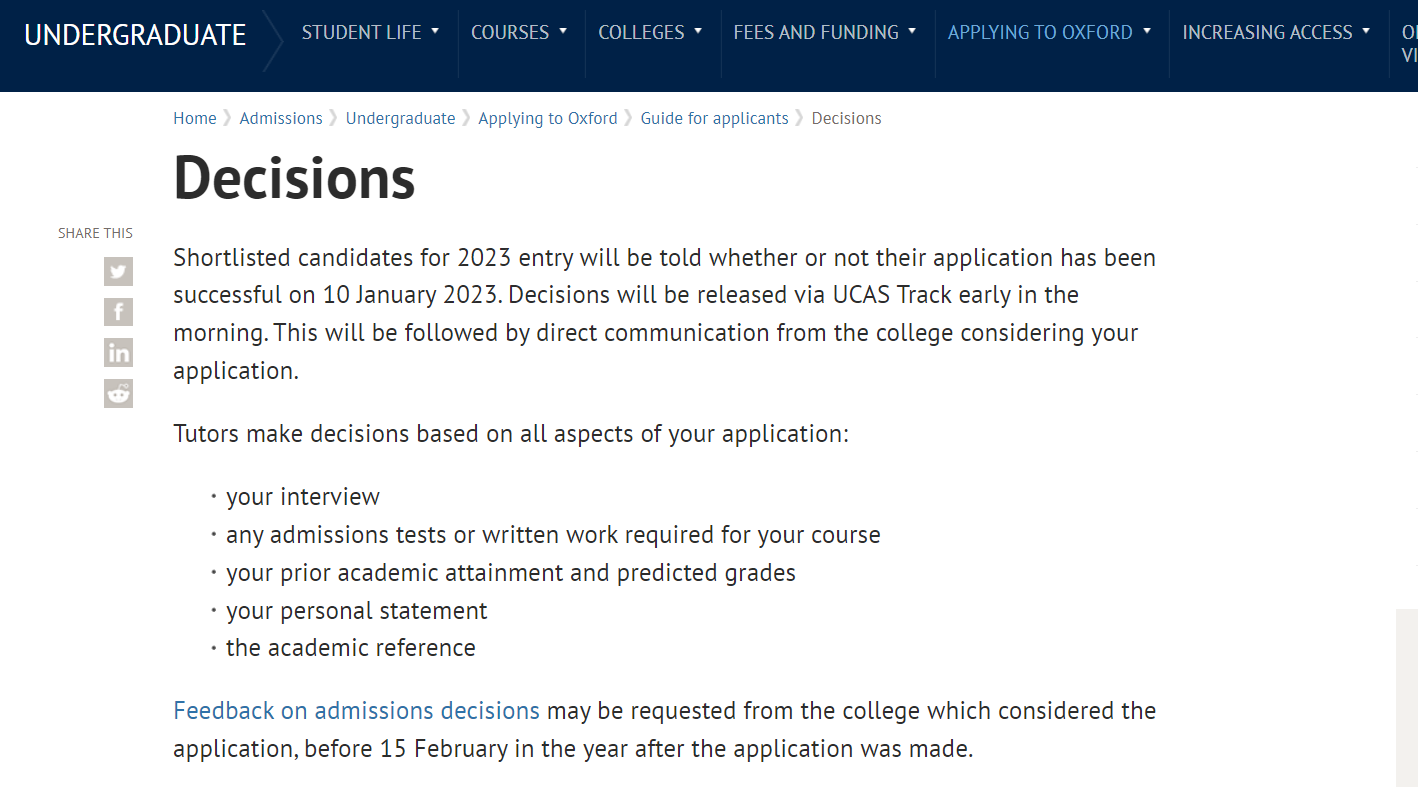Screen dimensions: 1418x787
Task: Click the Decisions breadcrumb text
Action: point(846,118)
